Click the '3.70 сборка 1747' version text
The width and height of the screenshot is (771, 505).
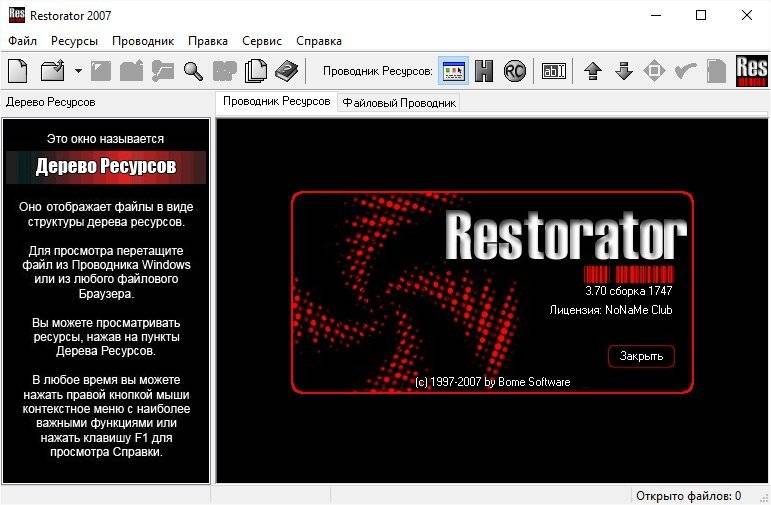pyautogui.click(x=628, y=291)
